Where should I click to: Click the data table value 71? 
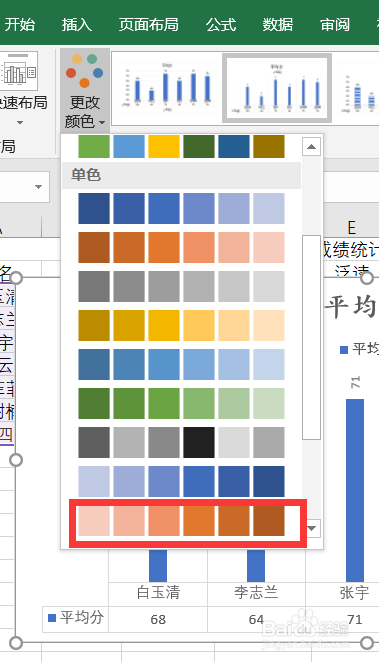(x=355, y=619)
